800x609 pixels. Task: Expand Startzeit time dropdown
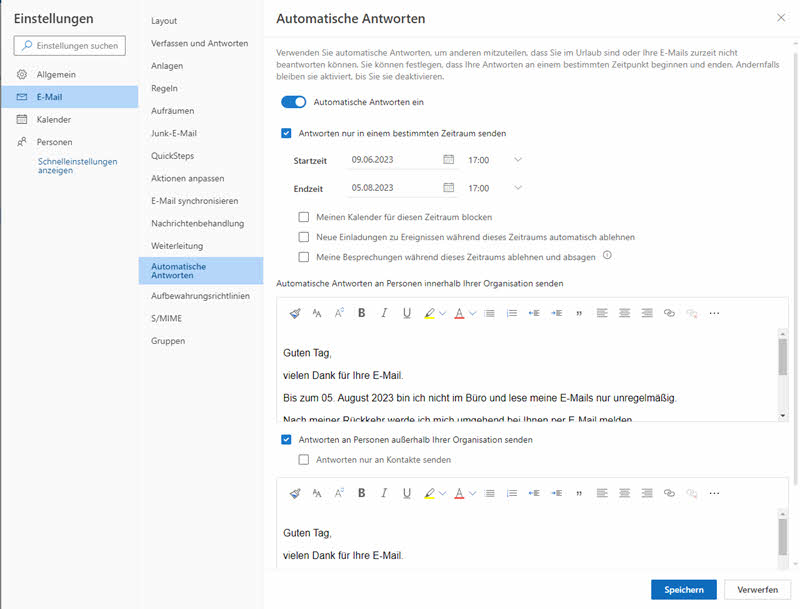coord(518,160)
